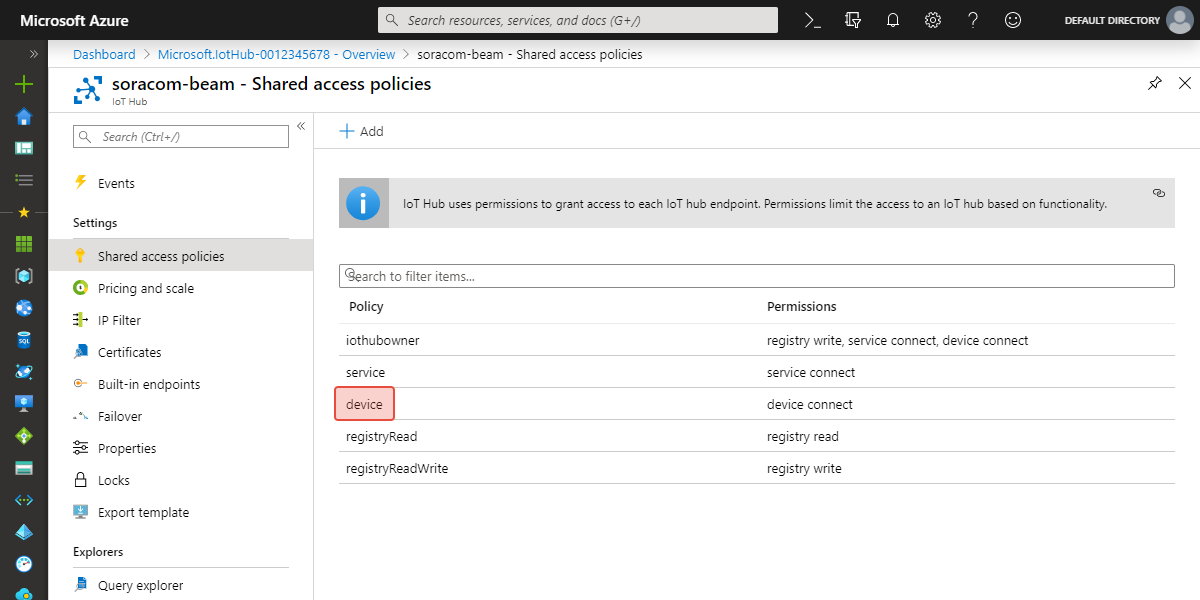Select the iothubowner policy
Viewport: 1200px width, 600px height.
pos(383,340)
